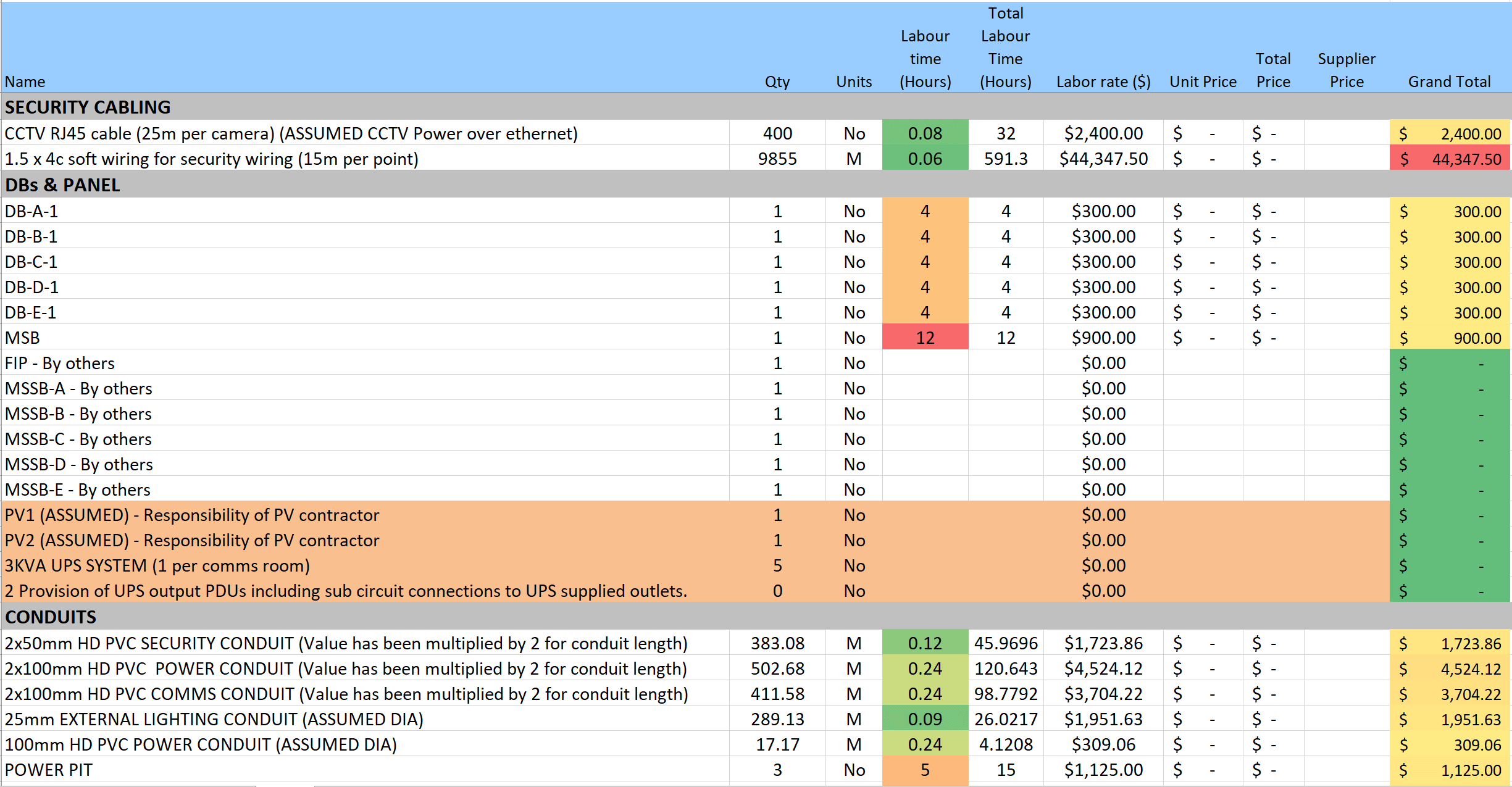This screenshot has width=1512, height=787.
Task: Click the Labor rate ($) column header
Action: point(1103,81)
